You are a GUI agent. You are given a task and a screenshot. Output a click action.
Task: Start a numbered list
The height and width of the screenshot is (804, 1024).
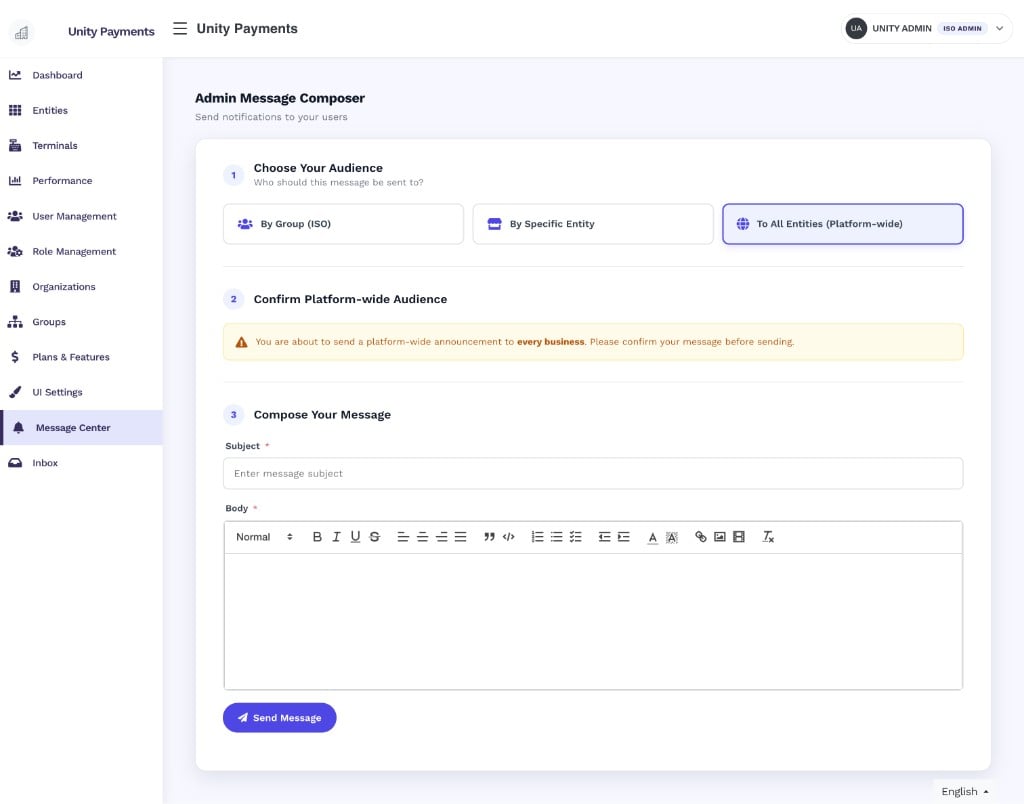pyautogui.click(x=537, y=537)
